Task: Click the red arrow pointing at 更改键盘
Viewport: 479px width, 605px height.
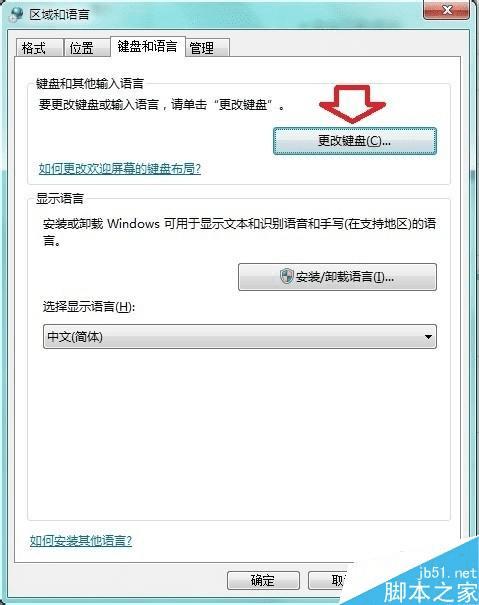Action: point(352,104)
